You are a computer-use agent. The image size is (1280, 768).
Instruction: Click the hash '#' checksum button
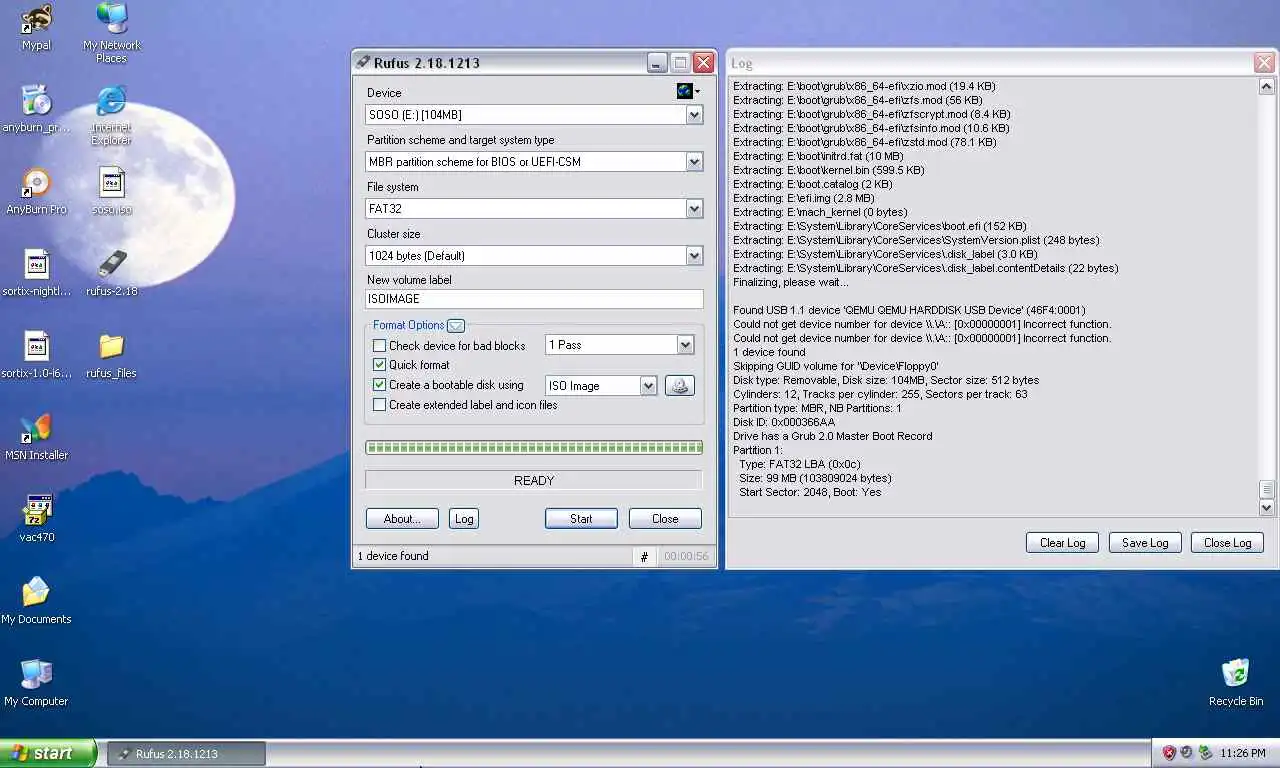644,557
